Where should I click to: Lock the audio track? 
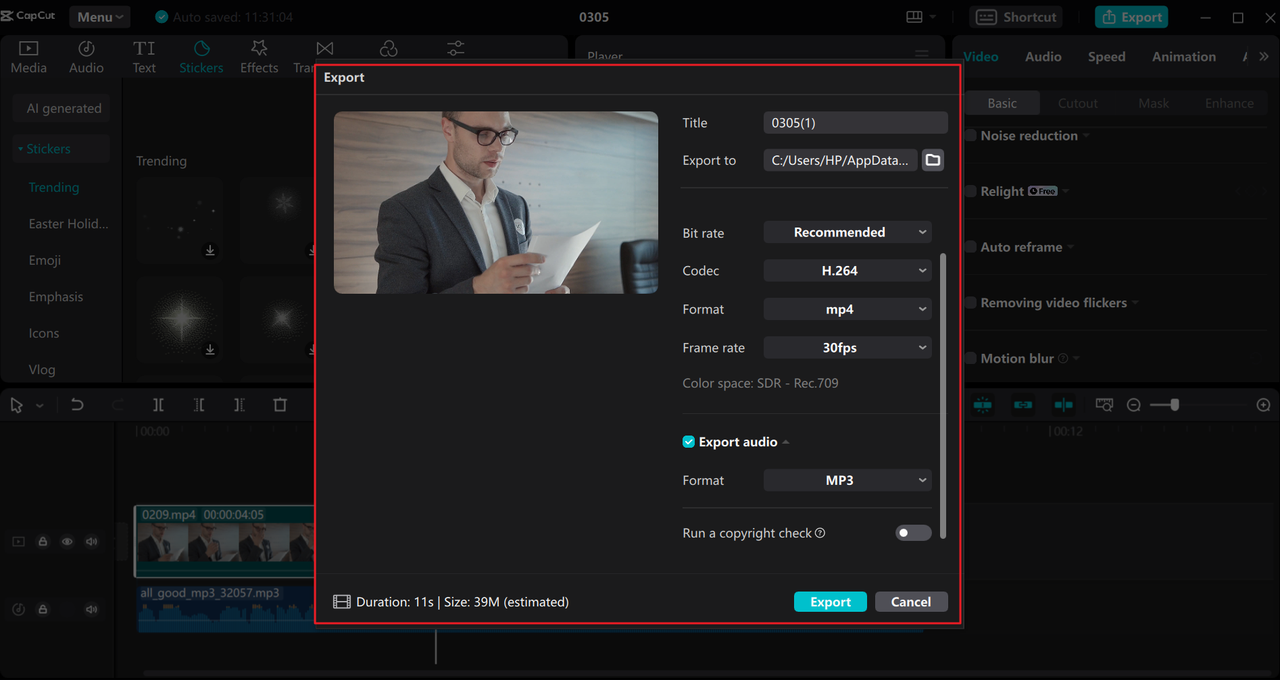click(43, 609)
